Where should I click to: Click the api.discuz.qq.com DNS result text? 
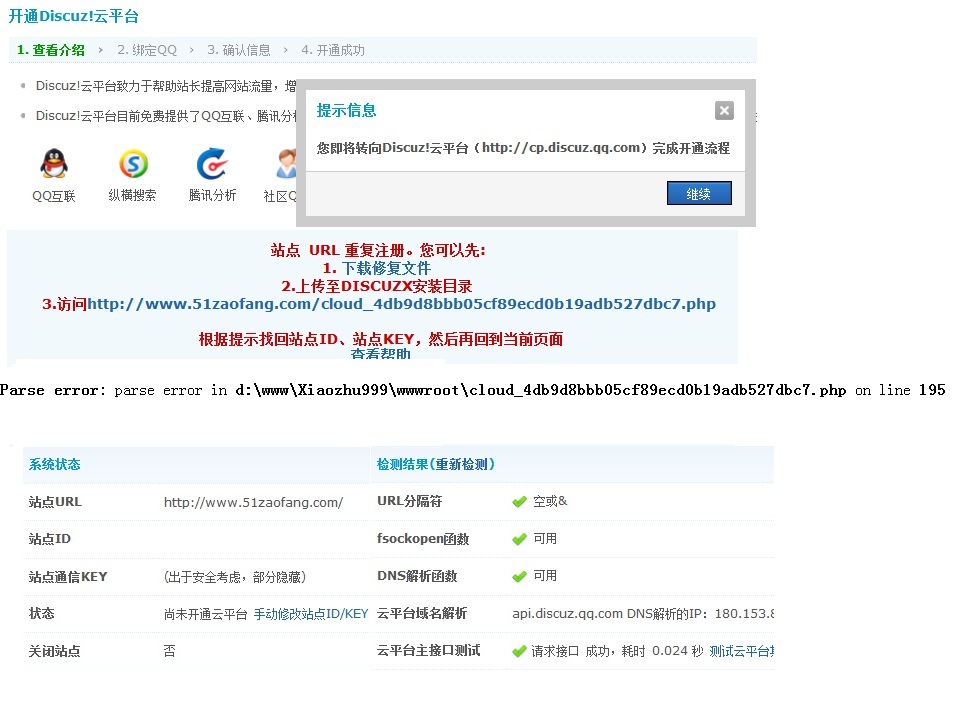(x=643, y=613)
